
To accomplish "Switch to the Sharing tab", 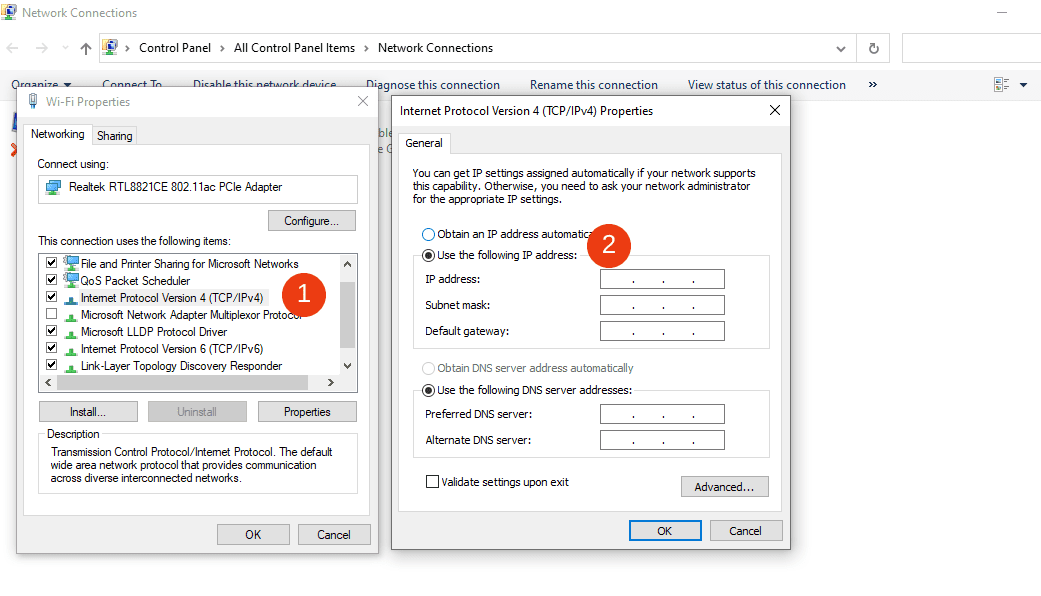I will coord(114,134).
